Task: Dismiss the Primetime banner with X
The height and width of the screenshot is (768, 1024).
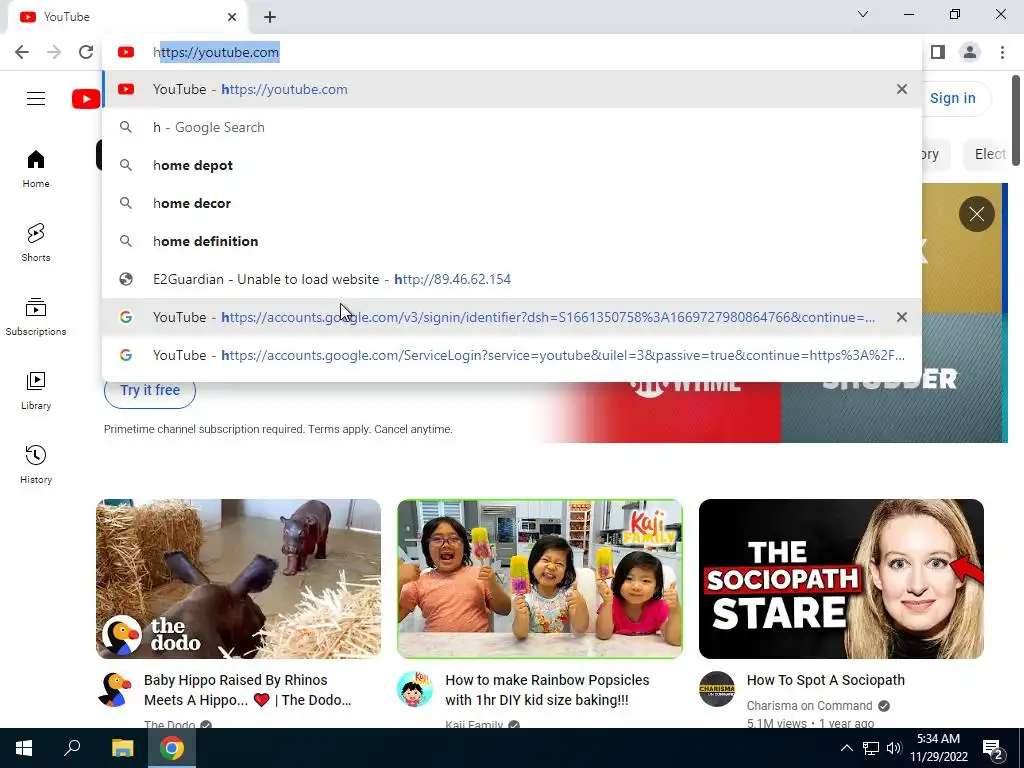Action: [x=976, y=214]
